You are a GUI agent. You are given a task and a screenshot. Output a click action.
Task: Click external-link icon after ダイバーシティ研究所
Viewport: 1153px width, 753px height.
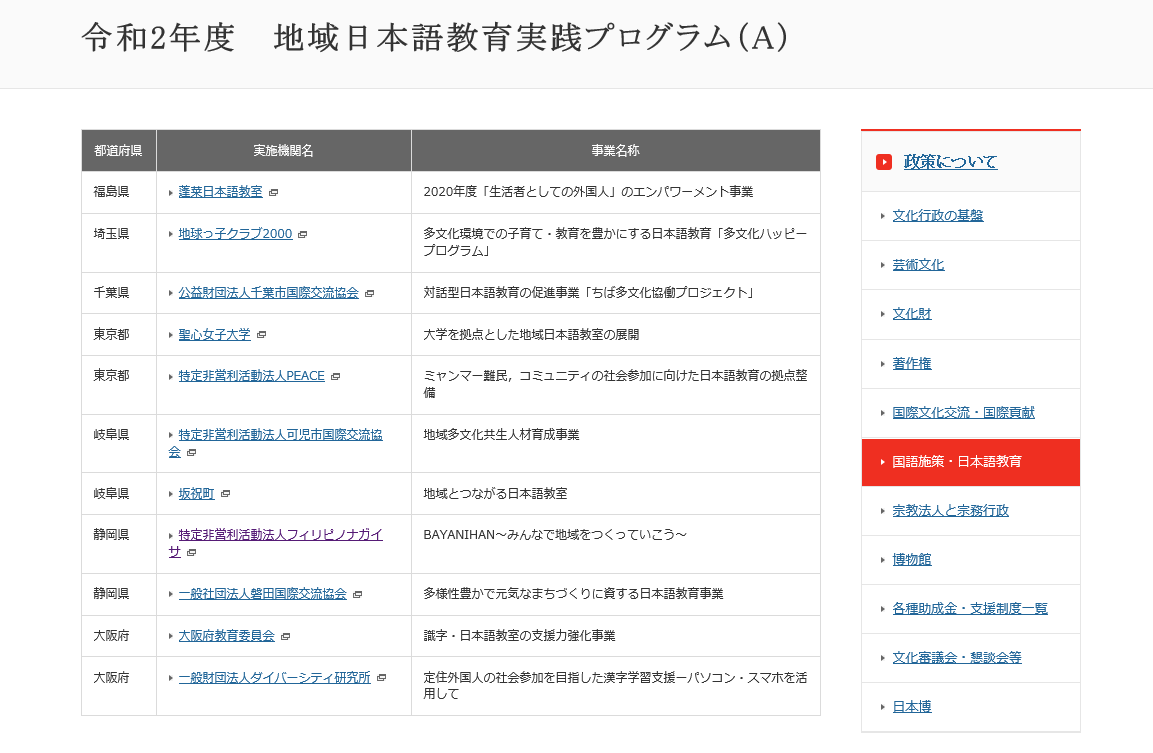[x=381, y=678]
